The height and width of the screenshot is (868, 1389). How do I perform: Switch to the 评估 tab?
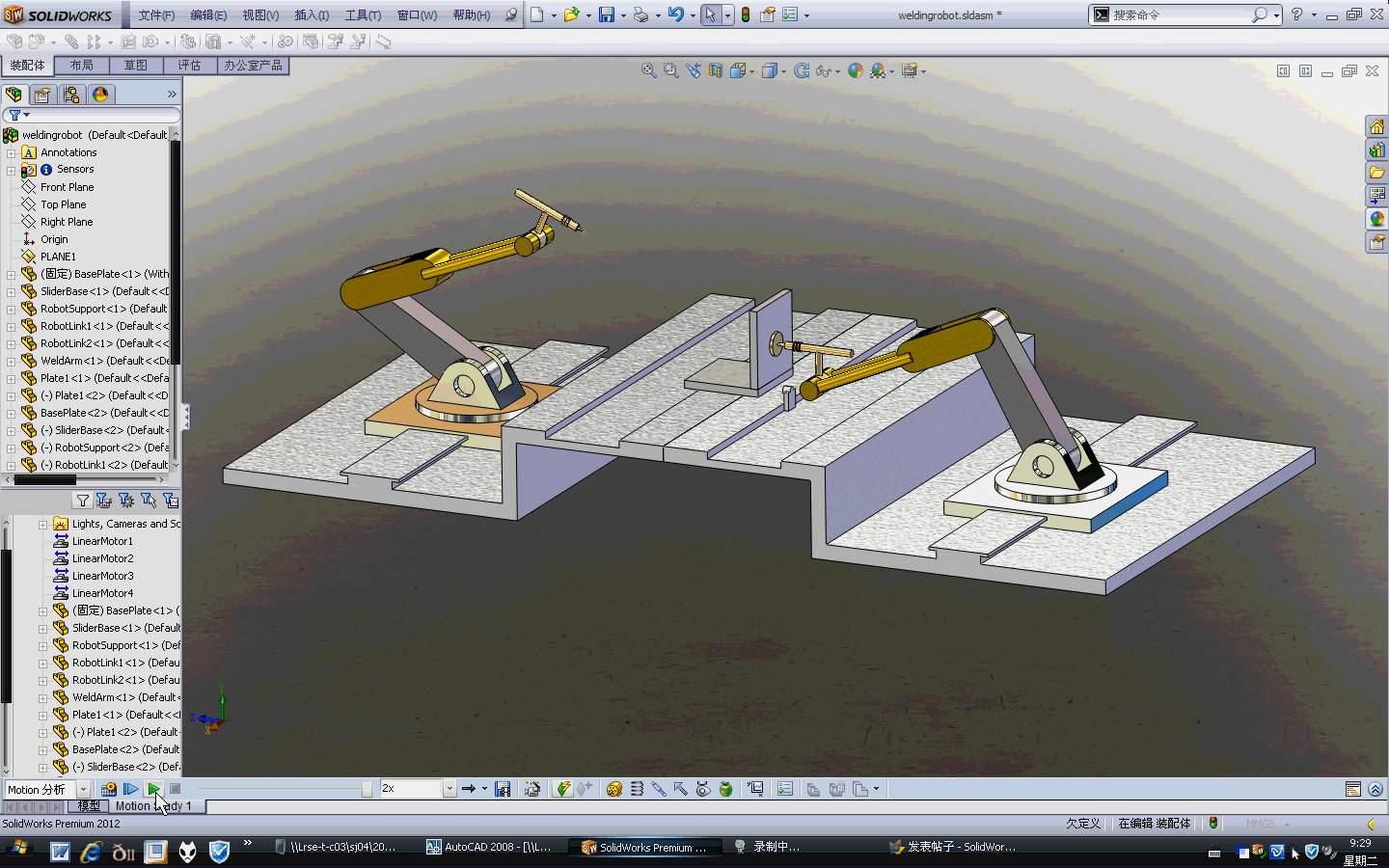(x=189, y=66)
